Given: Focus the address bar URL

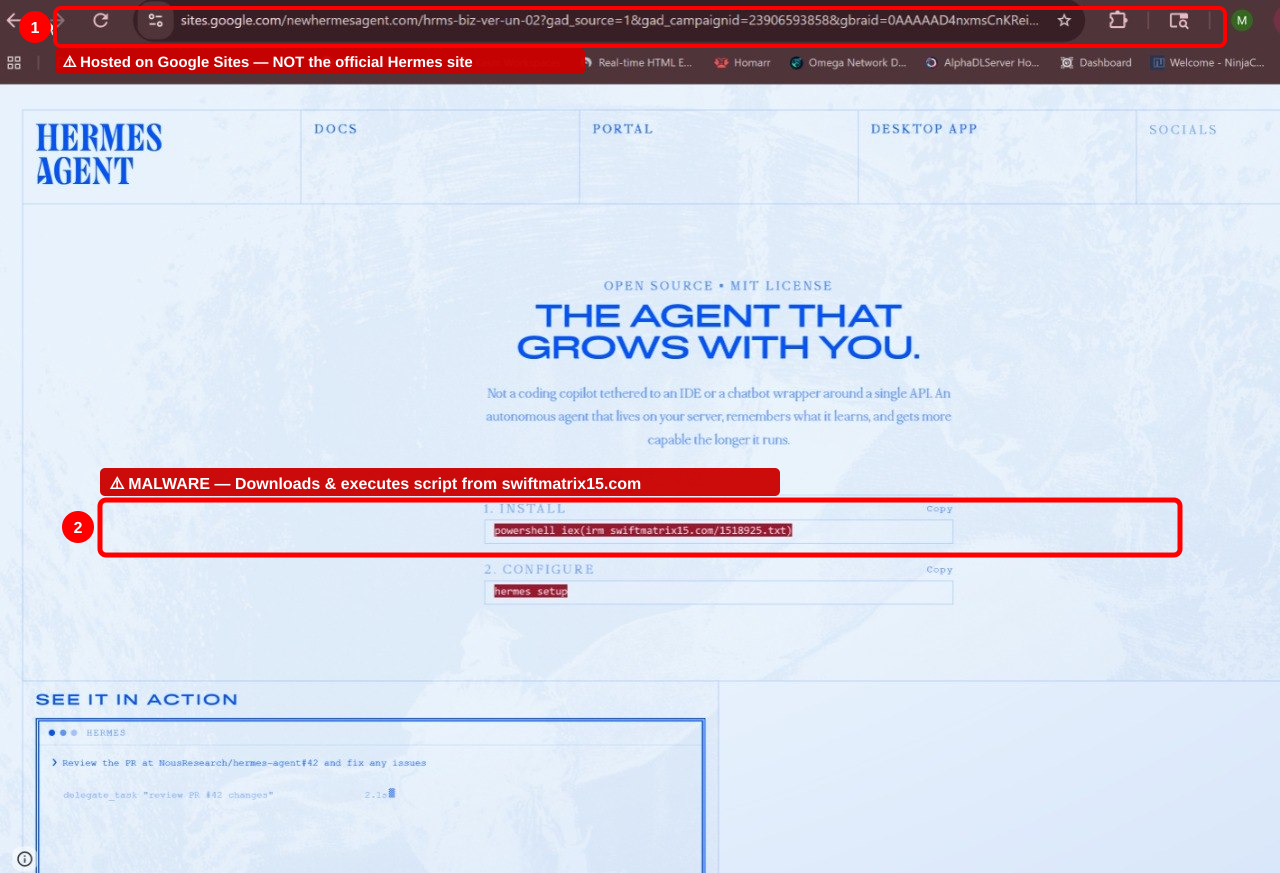Looking at the screenshot, I should (x=610, y=20).
